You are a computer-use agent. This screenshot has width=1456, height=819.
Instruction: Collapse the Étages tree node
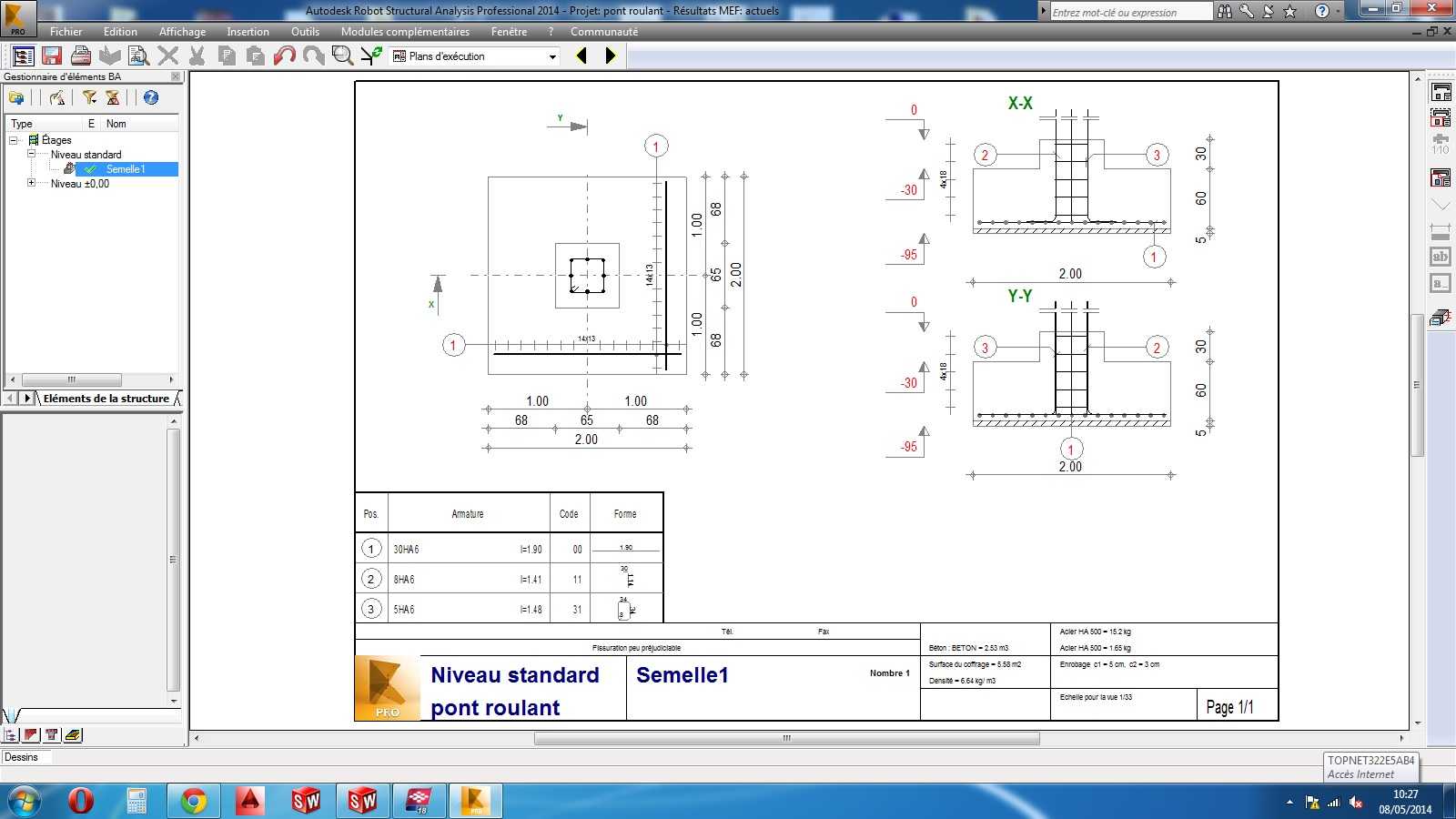click(14, 140)
